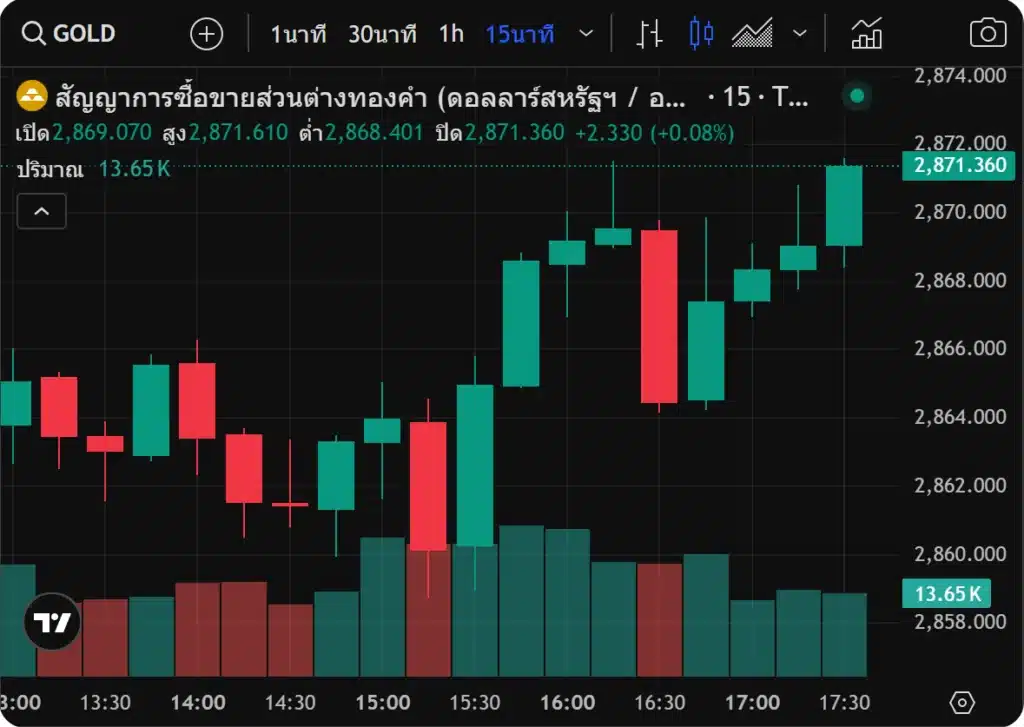Open chart settings hexagon icon at bottom right

(x=962, y=701)
